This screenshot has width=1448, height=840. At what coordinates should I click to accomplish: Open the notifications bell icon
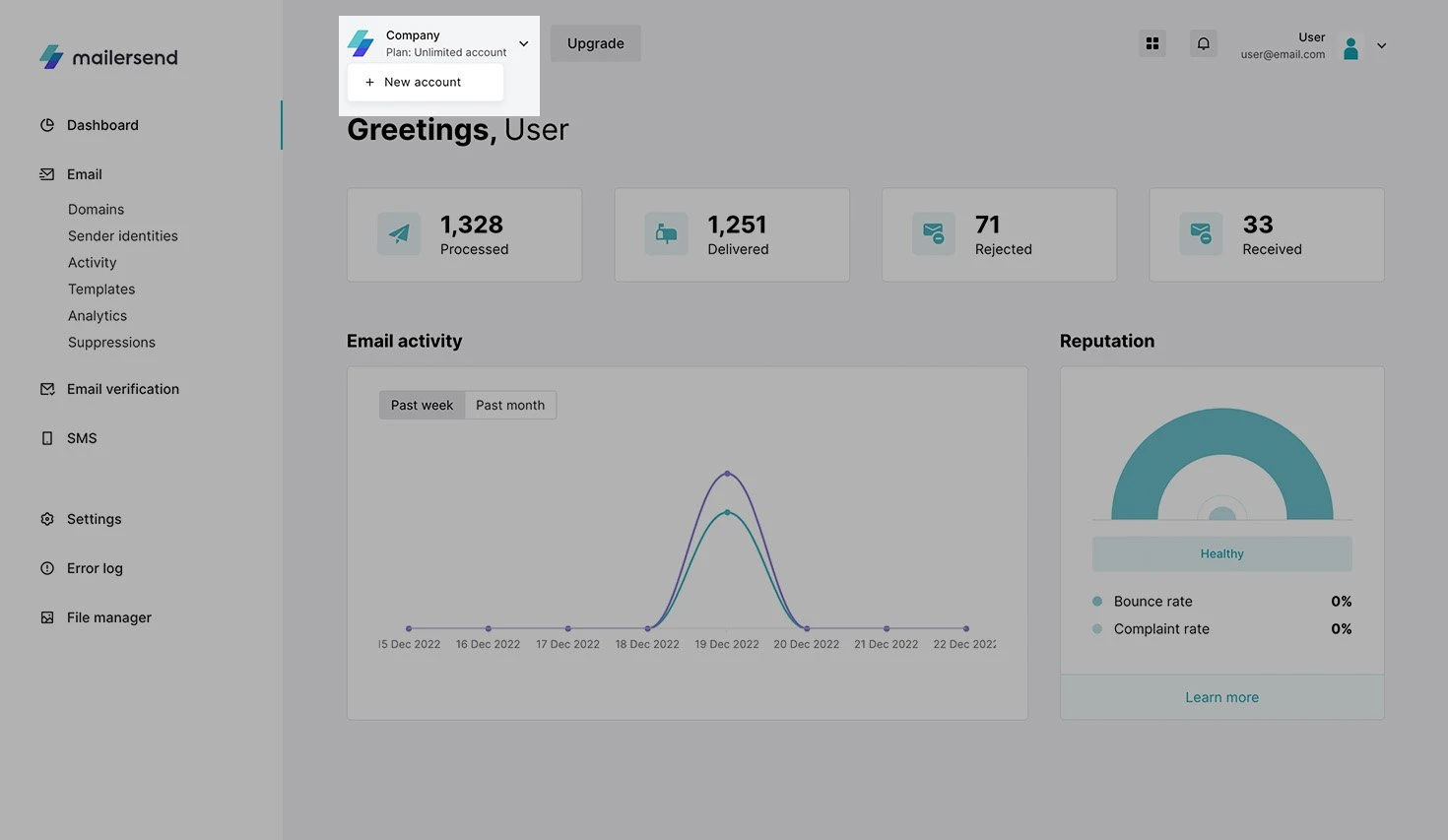tap(1203, 43)
